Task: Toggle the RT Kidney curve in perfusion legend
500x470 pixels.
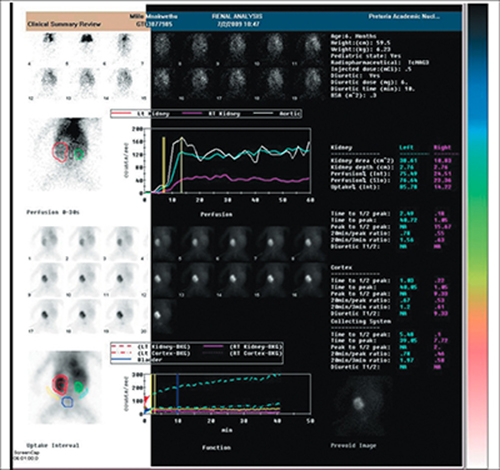Action: 211,114
